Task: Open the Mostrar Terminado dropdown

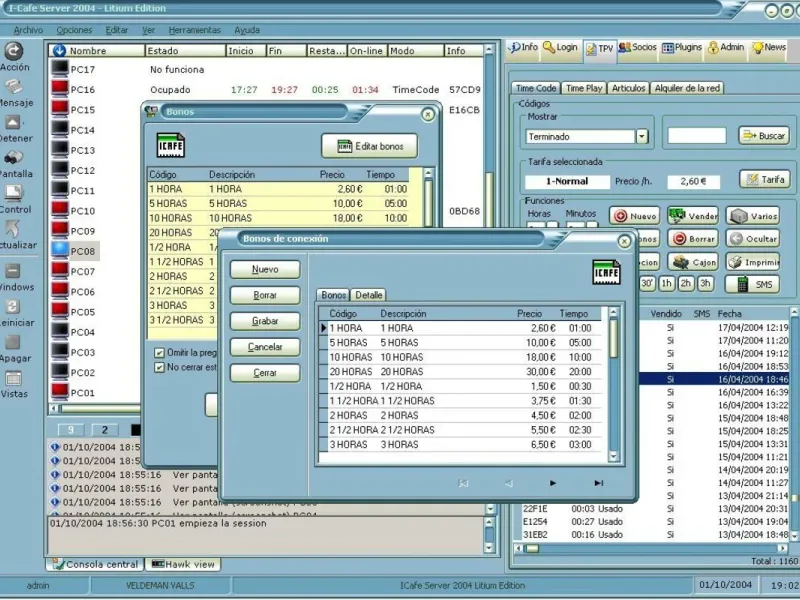Action: pos(642,136)
